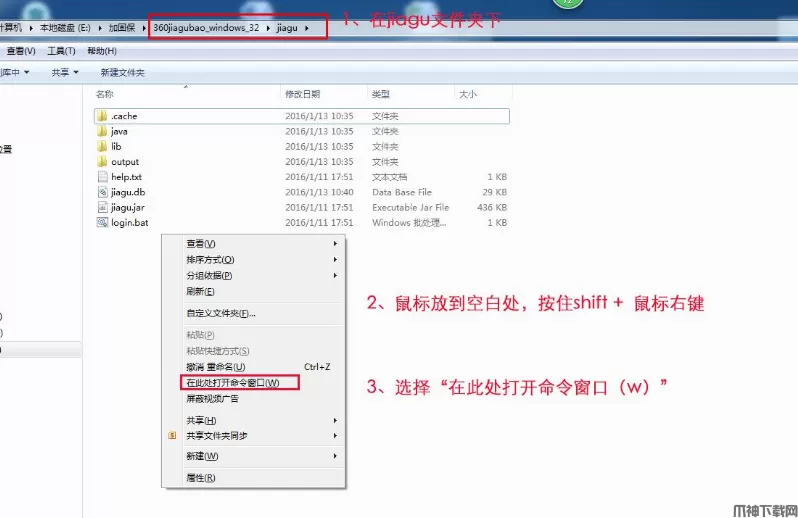
Task: Expand 排序方式(O) context submenu
Action: click(x=335, y=260)
